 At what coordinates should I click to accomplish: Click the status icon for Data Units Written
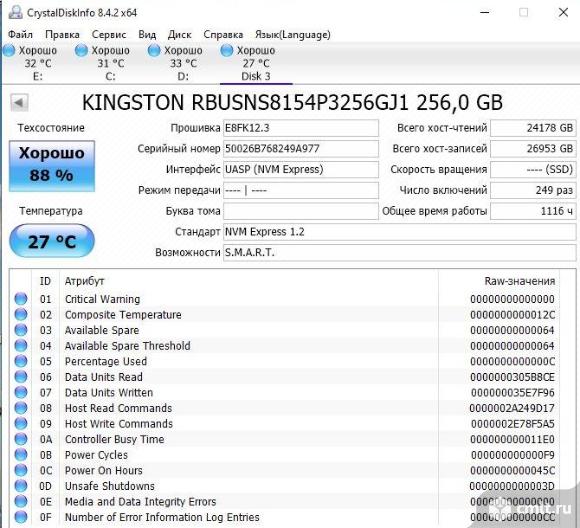(x=21, y=392)
